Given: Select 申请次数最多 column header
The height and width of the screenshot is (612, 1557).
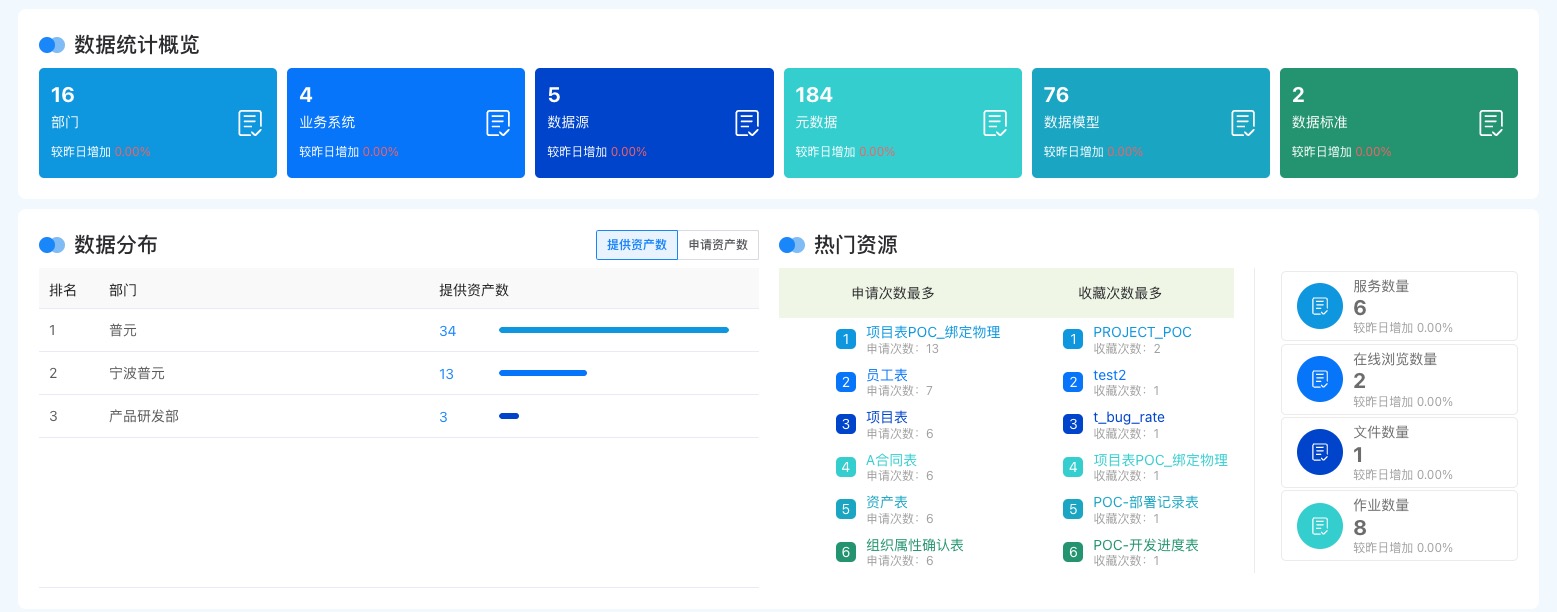Looking at the screenshot, I should click(893, 293).
